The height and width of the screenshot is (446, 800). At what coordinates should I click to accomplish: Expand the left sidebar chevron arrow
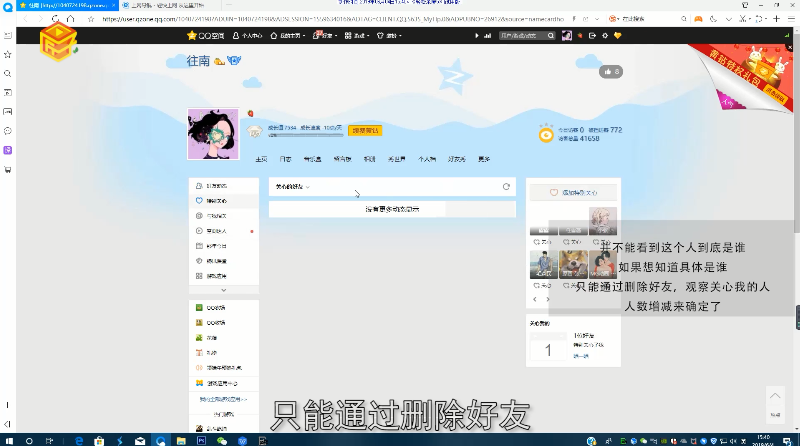click(x=224, y=290)
